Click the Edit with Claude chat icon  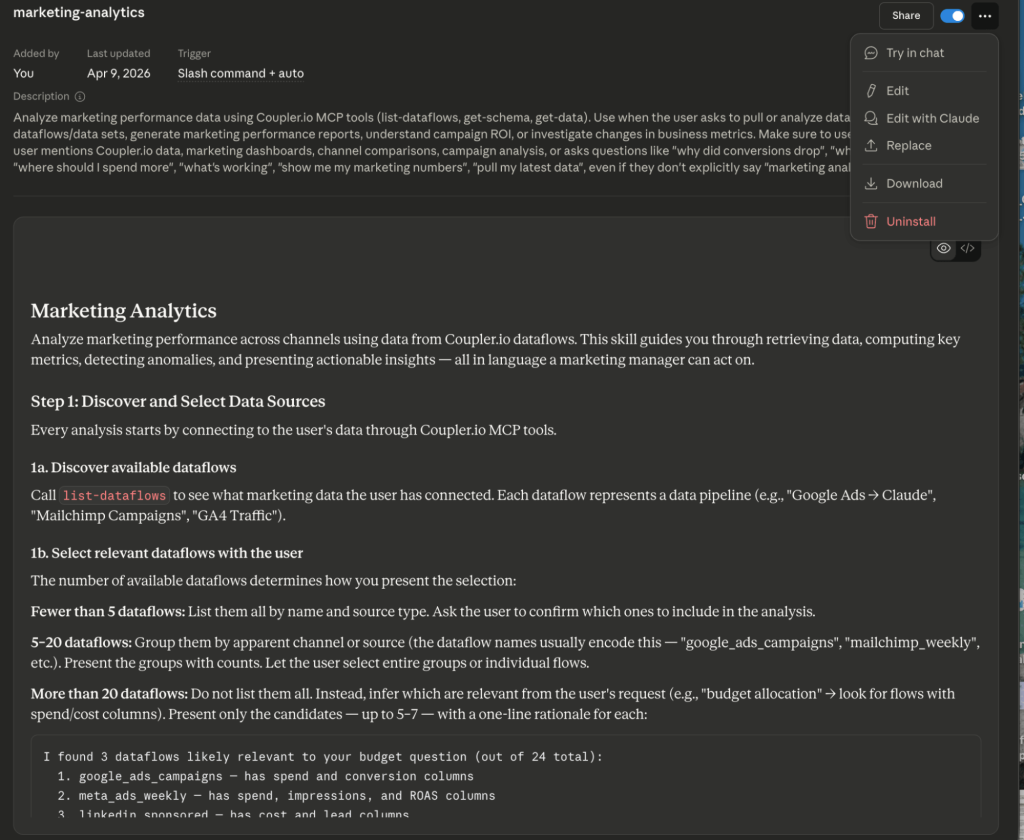(871, 118)
